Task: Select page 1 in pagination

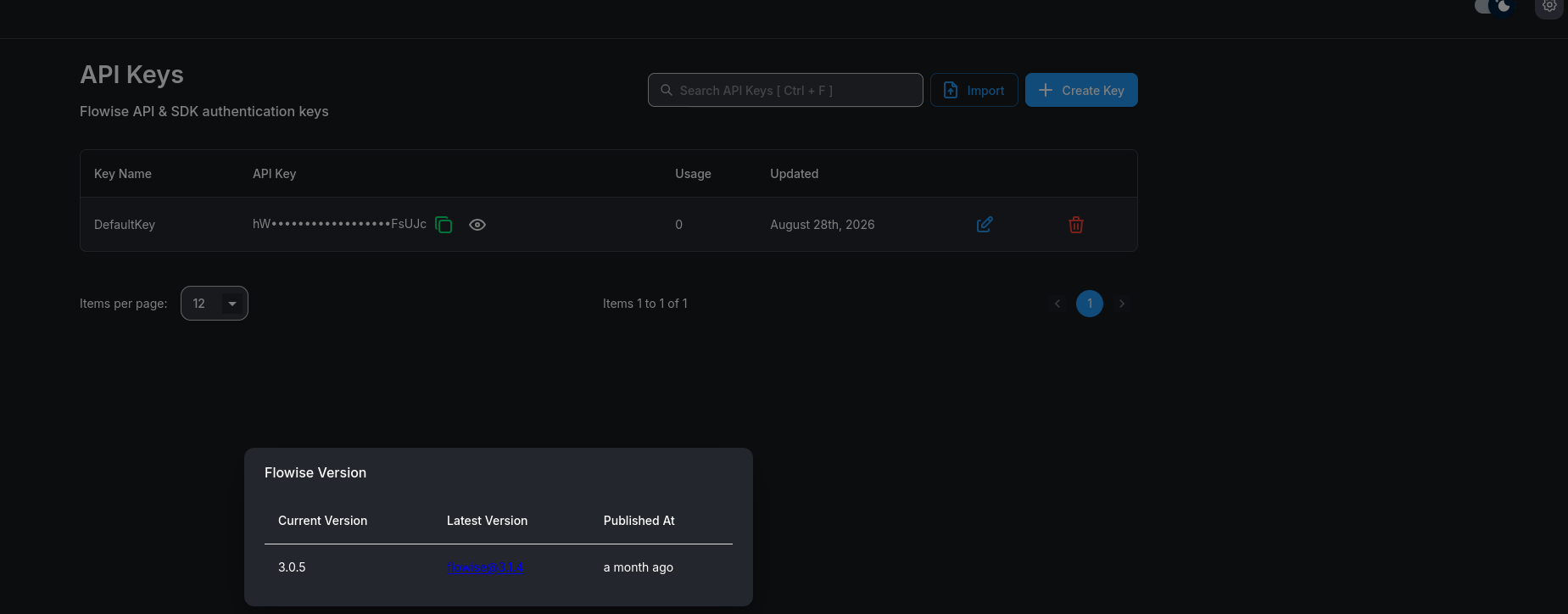Action: tap(1090, 304)
